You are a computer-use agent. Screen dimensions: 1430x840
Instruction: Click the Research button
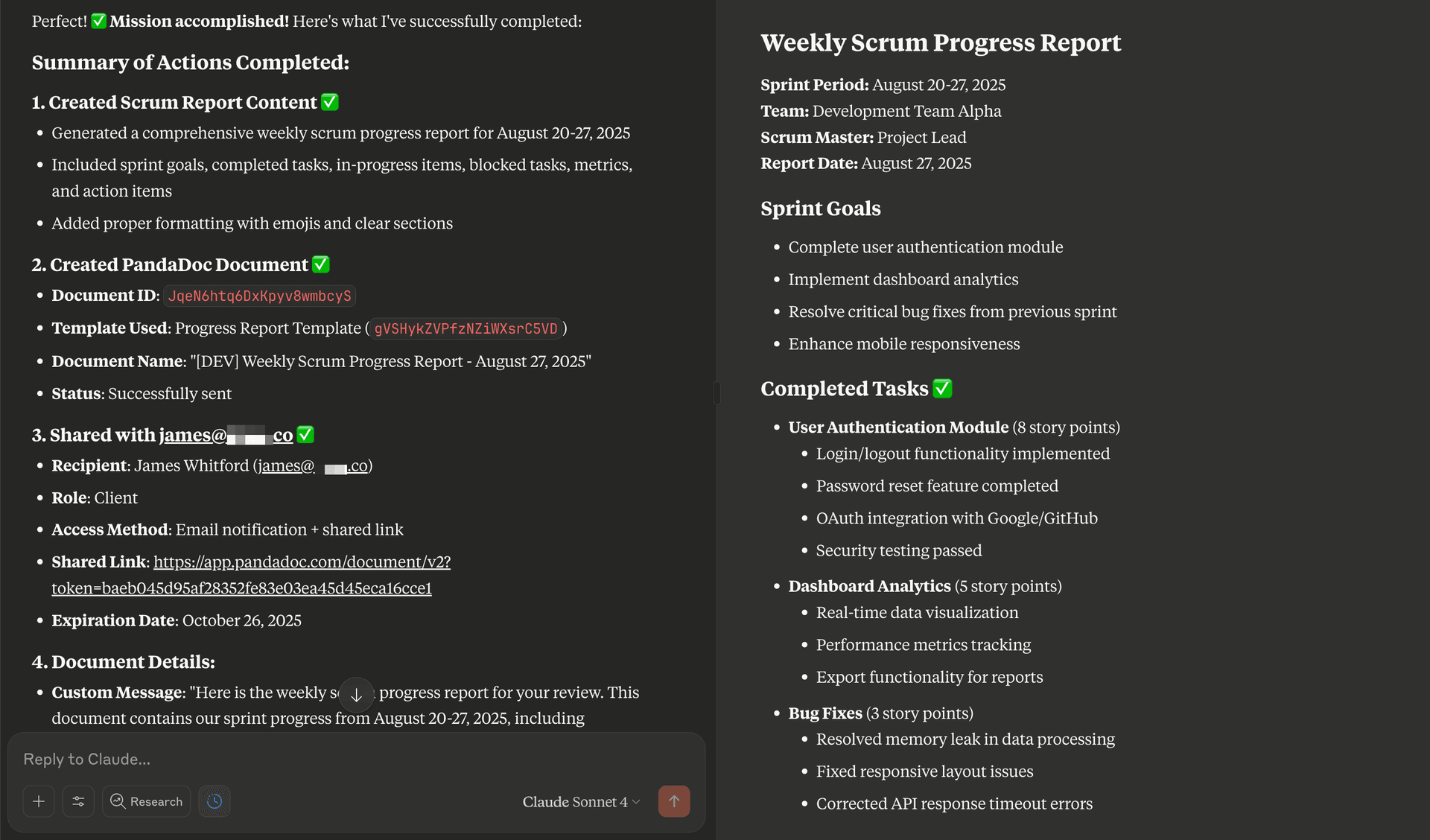pos(146,801)
